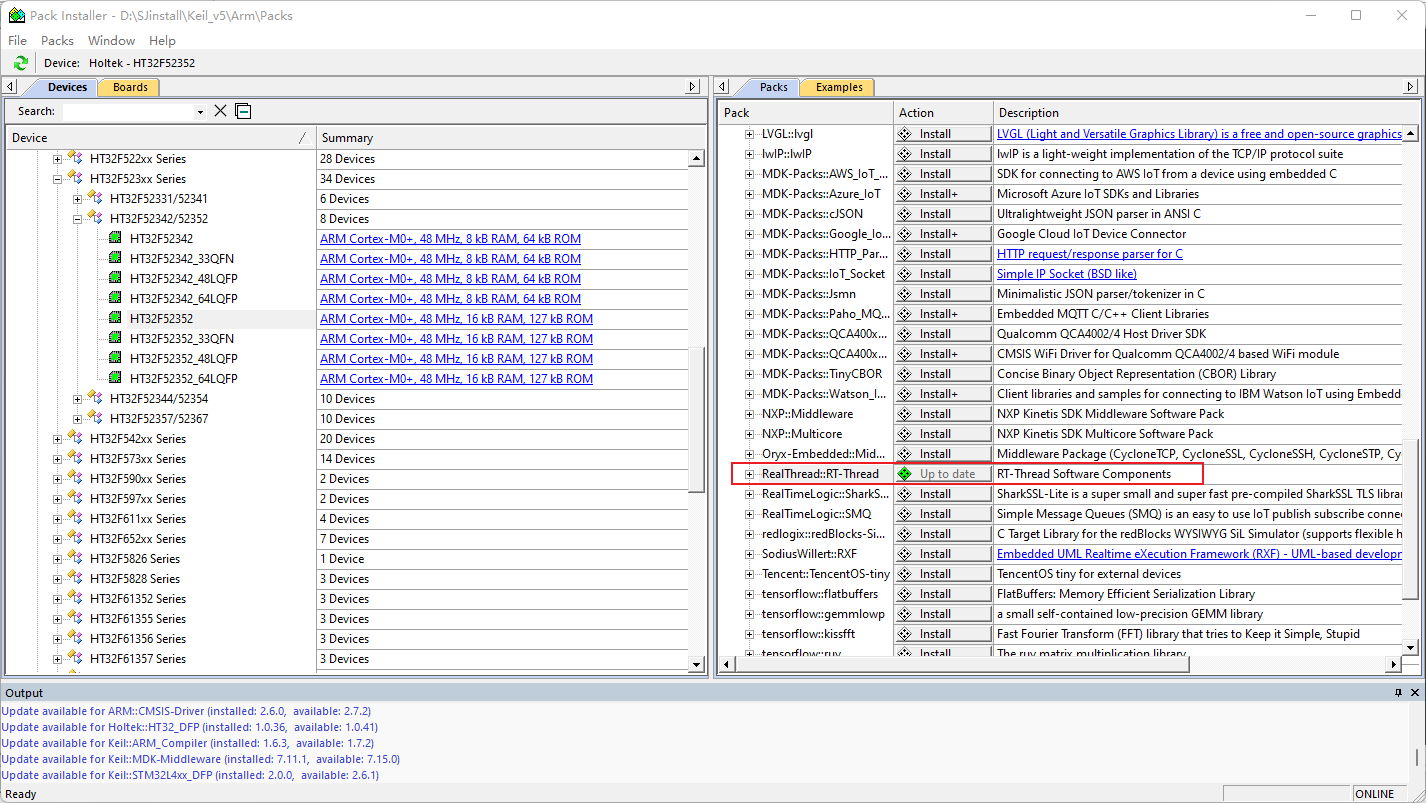Viewport: 1426px width, 803px height.
Task: Click the Pack Installer title bar icon
Action: pyautogui.click(x=17, y=15)
